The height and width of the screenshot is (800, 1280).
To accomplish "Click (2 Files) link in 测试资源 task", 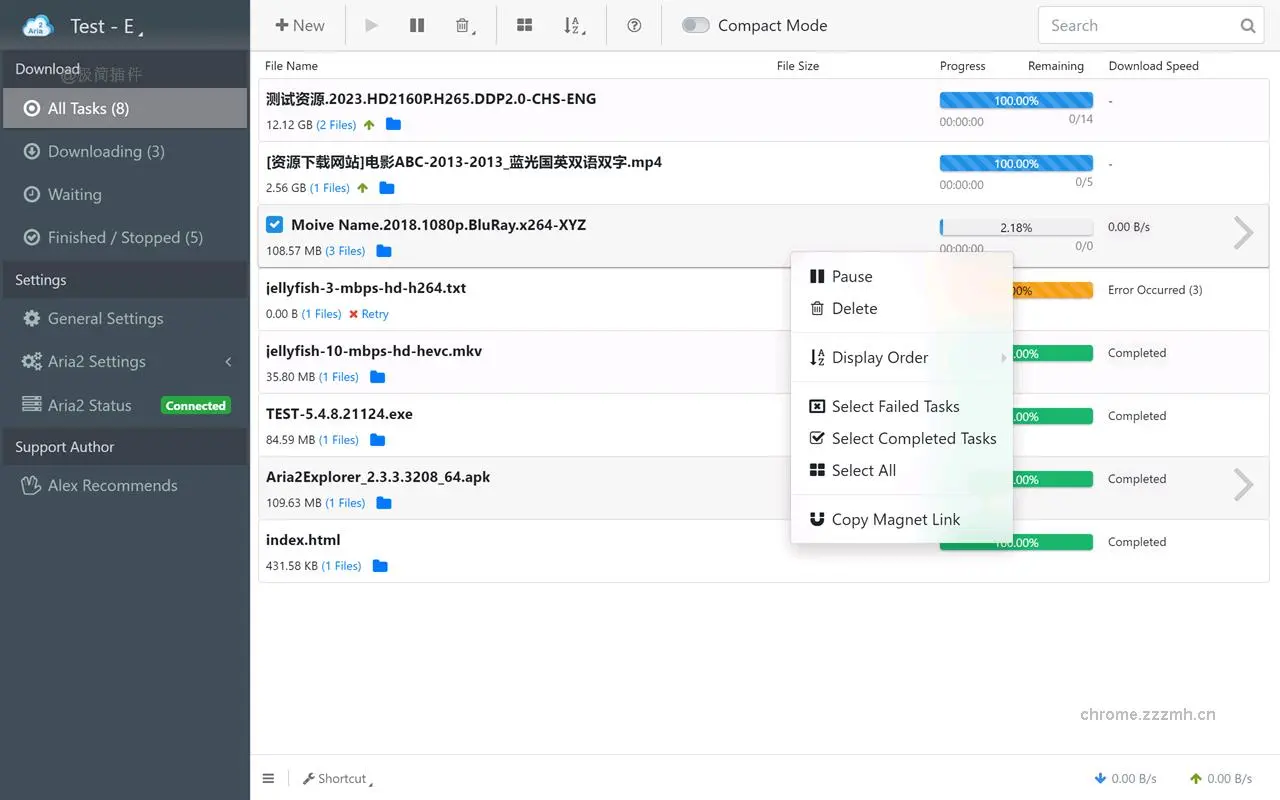I will (336, 125).
